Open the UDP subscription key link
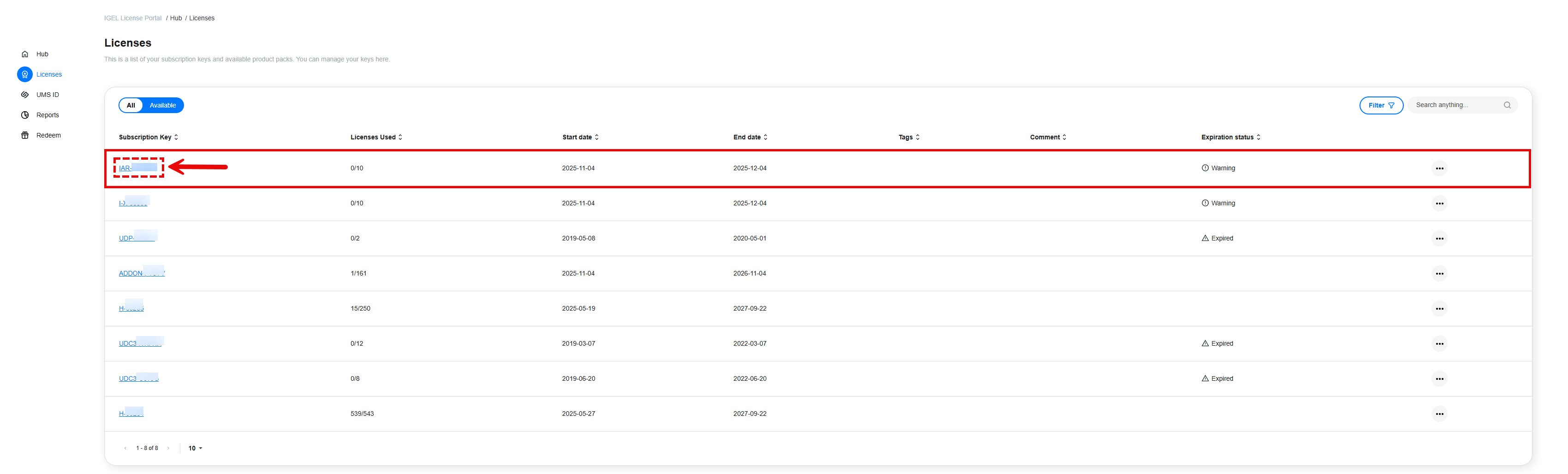1568x474 pixels. click(x=126, y=239)
